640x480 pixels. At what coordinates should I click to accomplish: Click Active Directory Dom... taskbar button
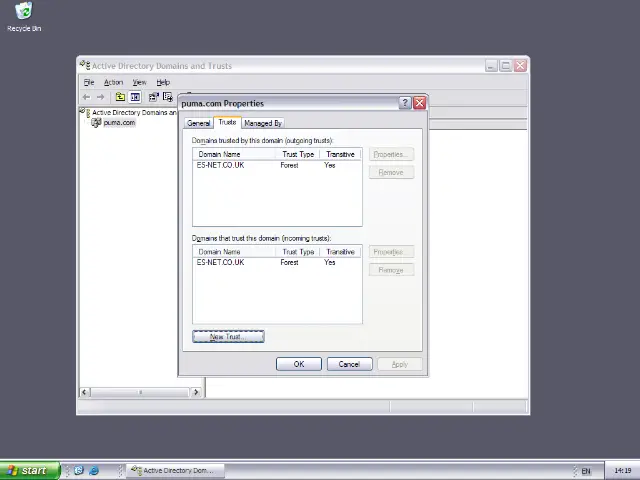point(176,471)
